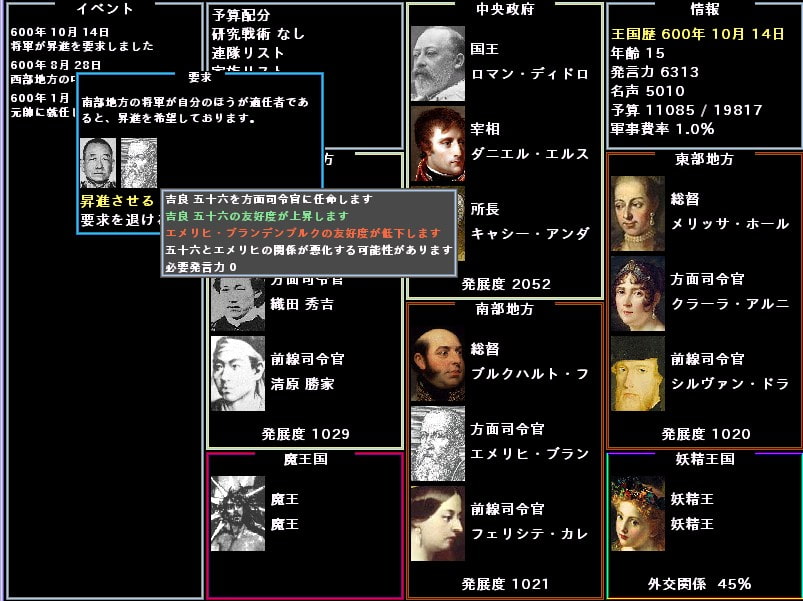803x601 pixels.
Task: Select the Chancellor ダニエル・エルス portrait
Action: (438, 143)
